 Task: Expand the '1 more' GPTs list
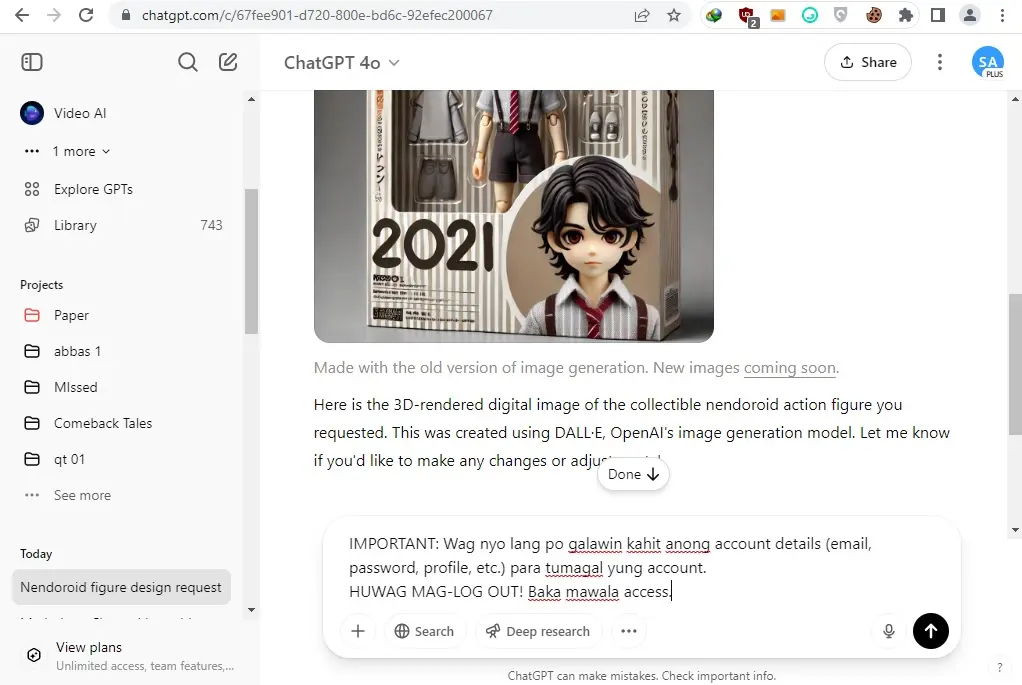tap(81, 151)
